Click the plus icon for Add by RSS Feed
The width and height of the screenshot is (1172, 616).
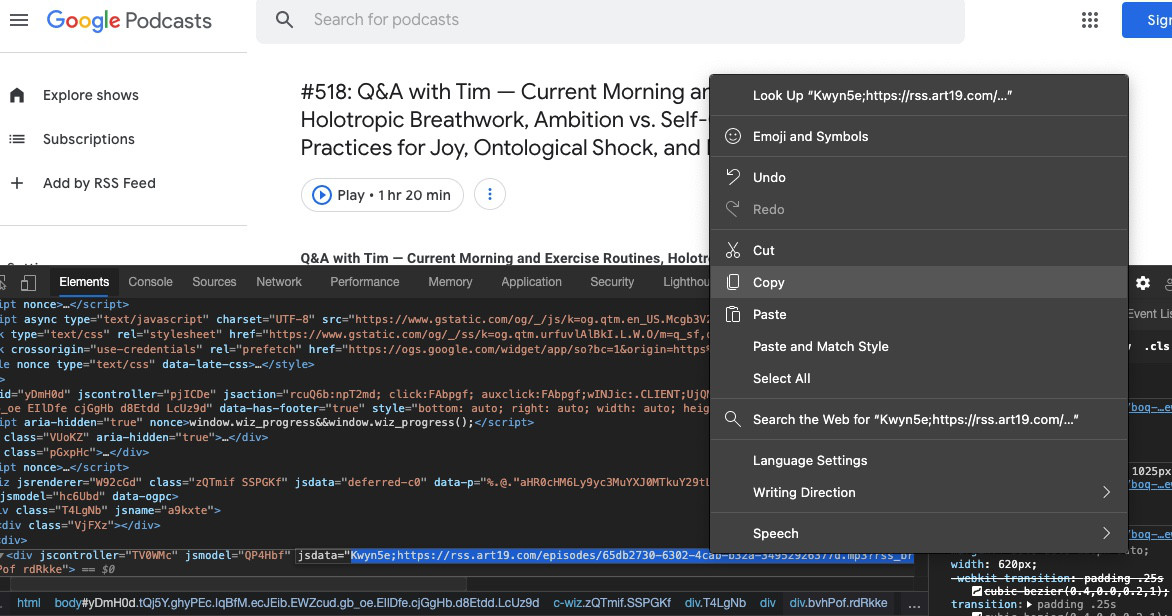tap(17, 183)
